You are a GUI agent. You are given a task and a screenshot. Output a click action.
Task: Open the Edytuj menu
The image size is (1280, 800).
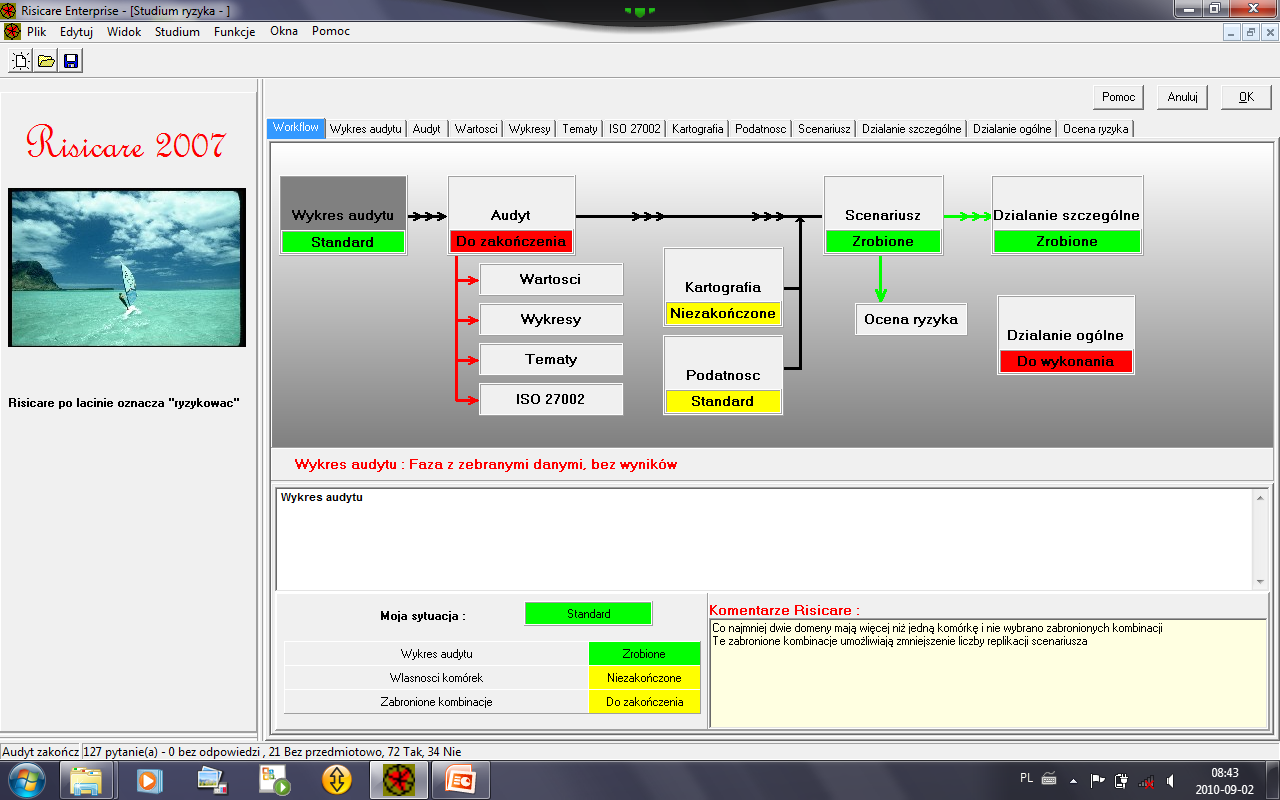(x=76, y=31)
